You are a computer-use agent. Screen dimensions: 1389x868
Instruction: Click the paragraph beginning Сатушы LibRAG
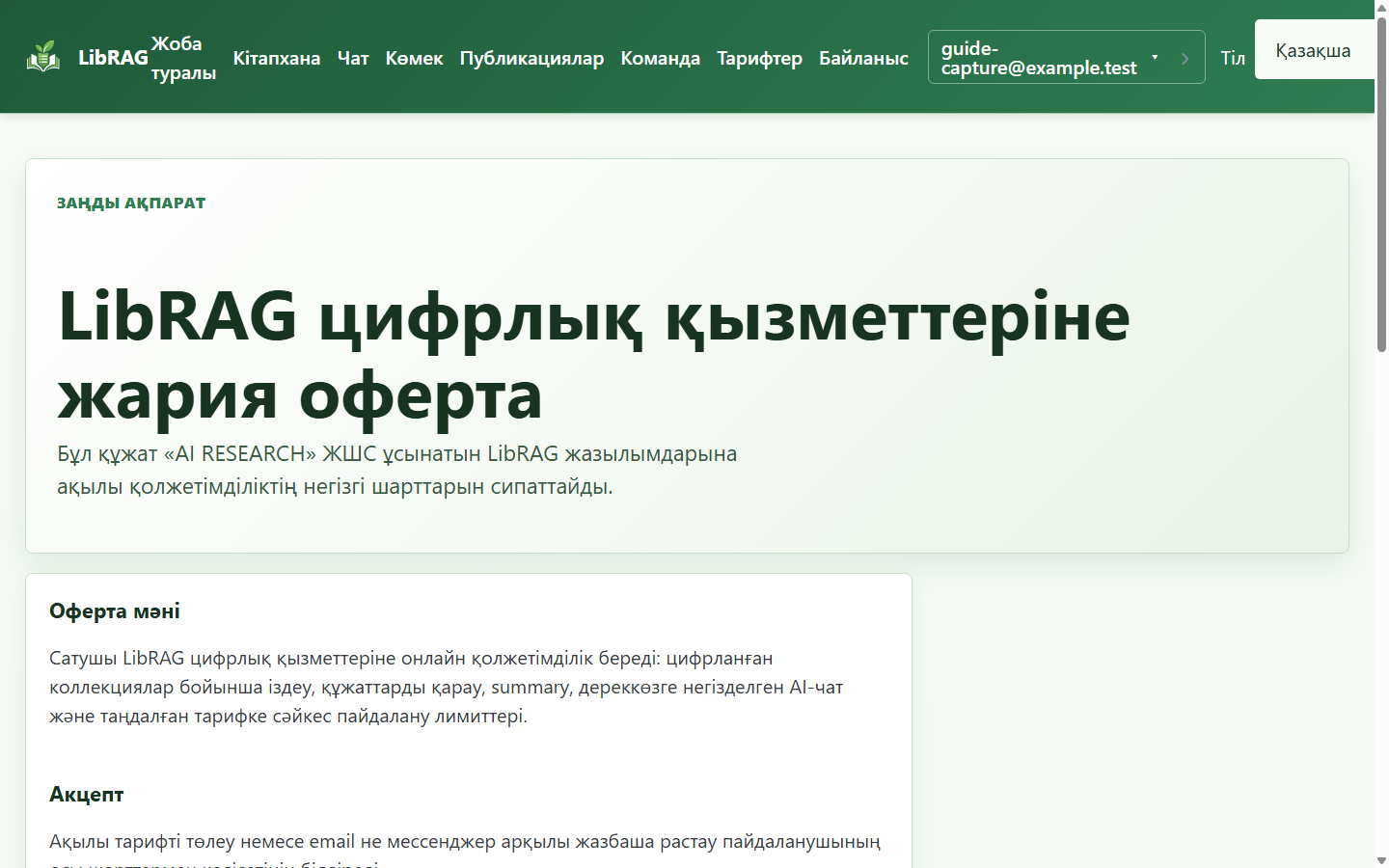pos(447,687)
